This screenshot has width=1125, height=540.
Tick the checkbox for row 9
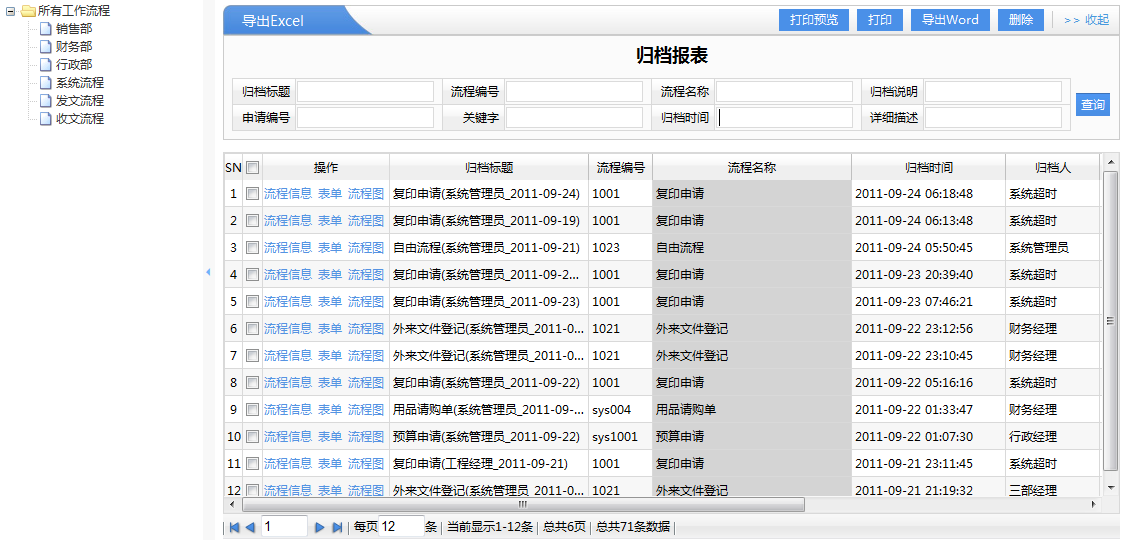point(253,410)
